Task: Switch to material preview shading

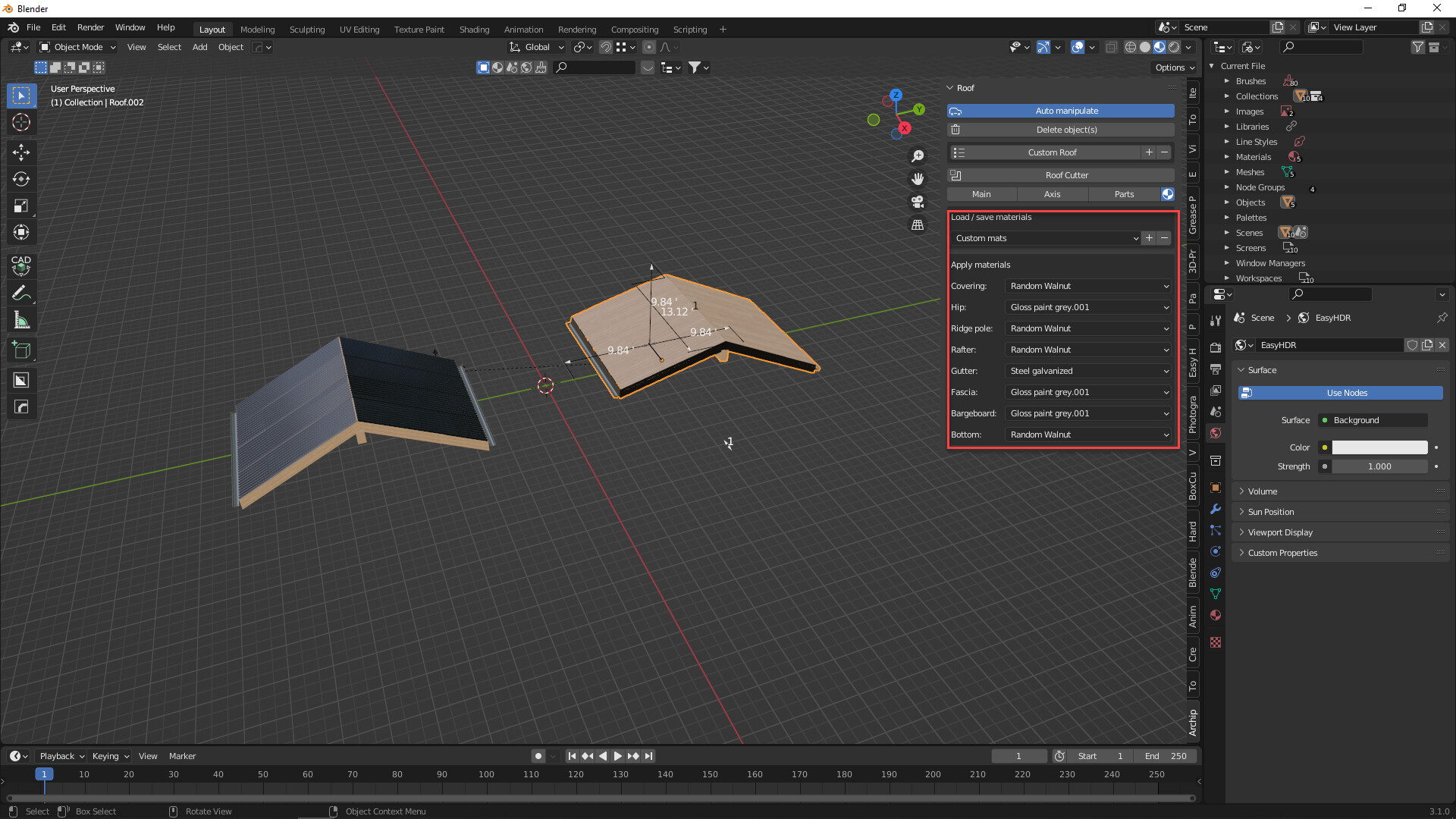Action: click(1159, 47)
